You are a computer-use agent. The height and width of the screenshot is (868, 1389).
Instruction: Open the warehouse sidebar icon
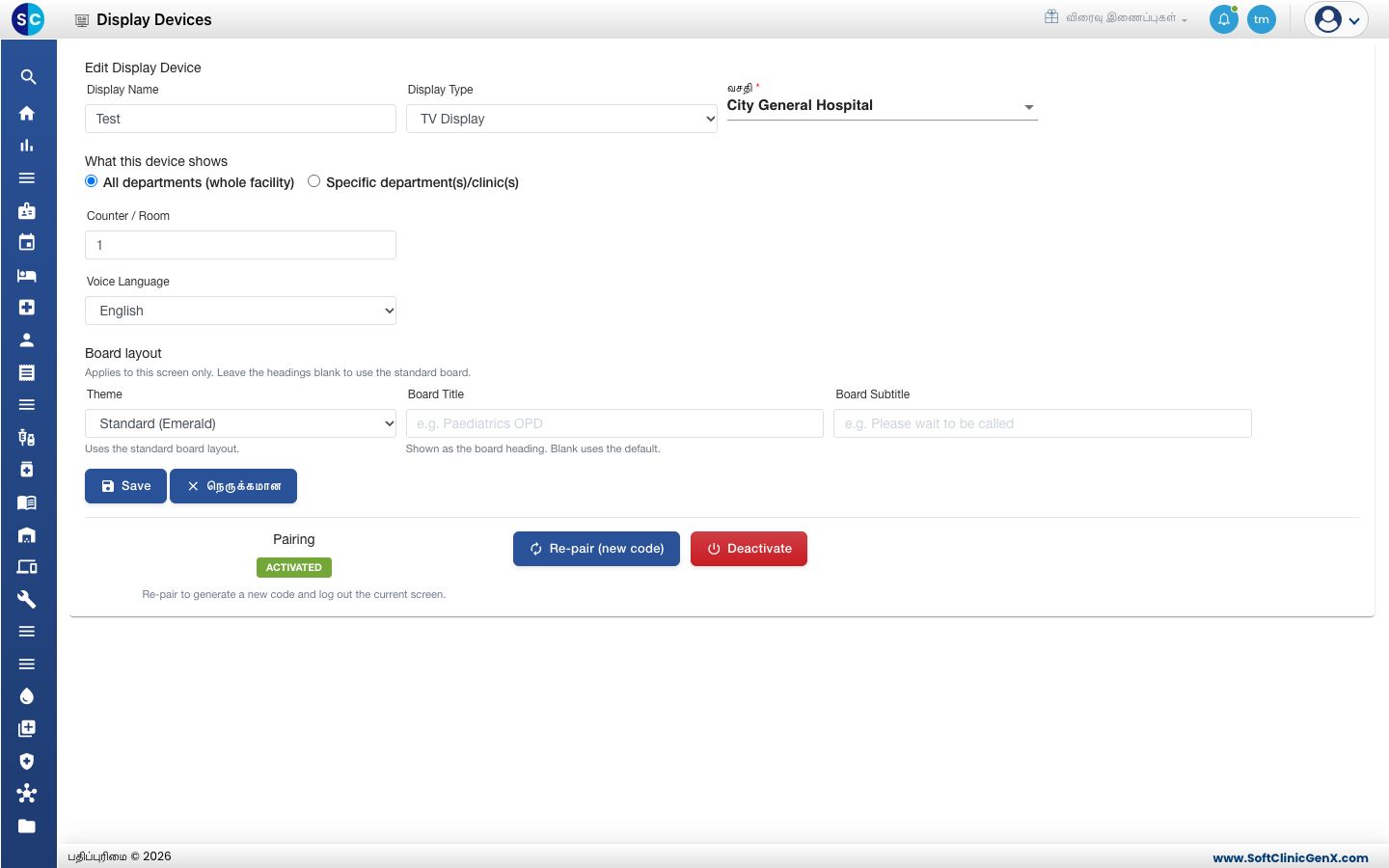click(27, 534)
